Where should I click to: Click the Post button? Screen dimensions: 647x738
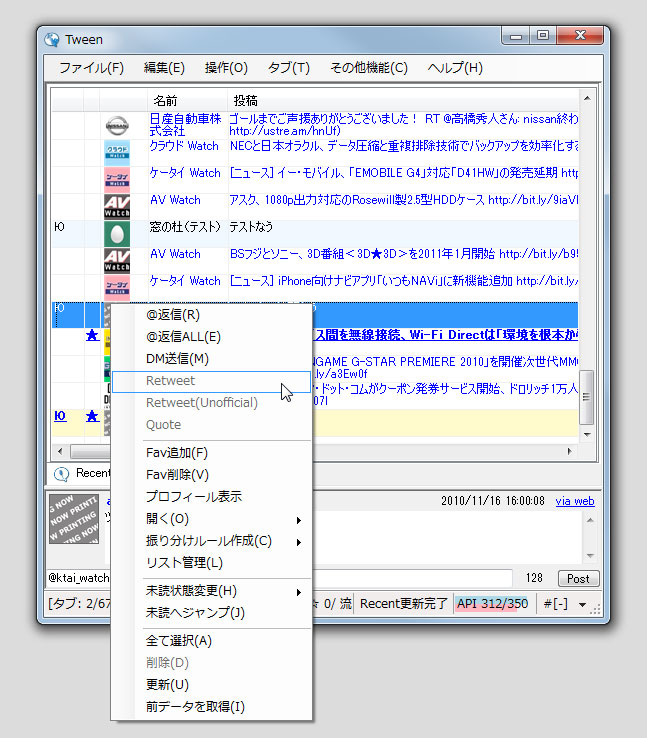(x=578, y=578)
